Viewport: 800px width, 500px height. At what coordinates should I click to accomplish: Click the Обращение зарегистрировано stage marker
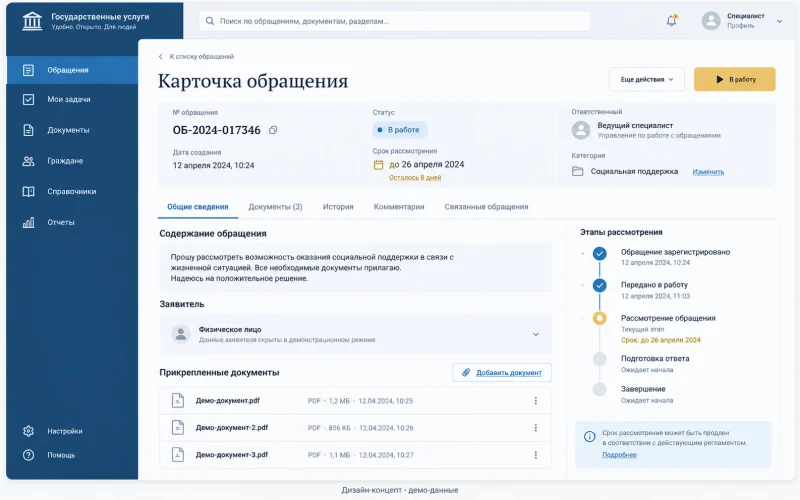pos(599,253)
